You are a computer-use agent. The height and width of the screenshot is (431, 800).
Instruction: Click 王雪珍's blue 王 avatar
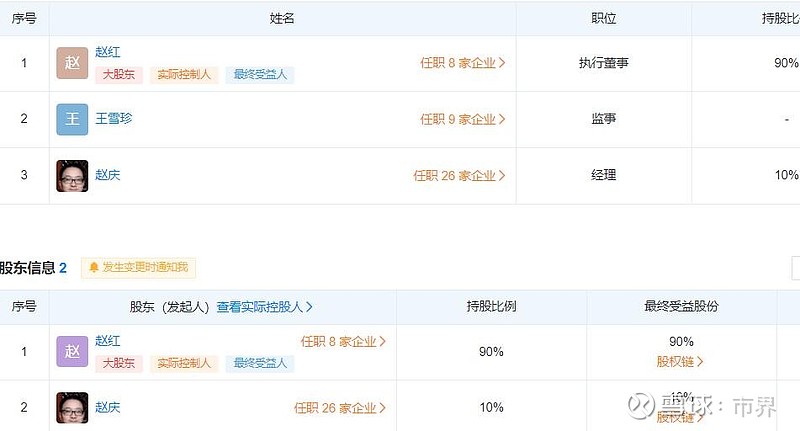tap(72, 119)
